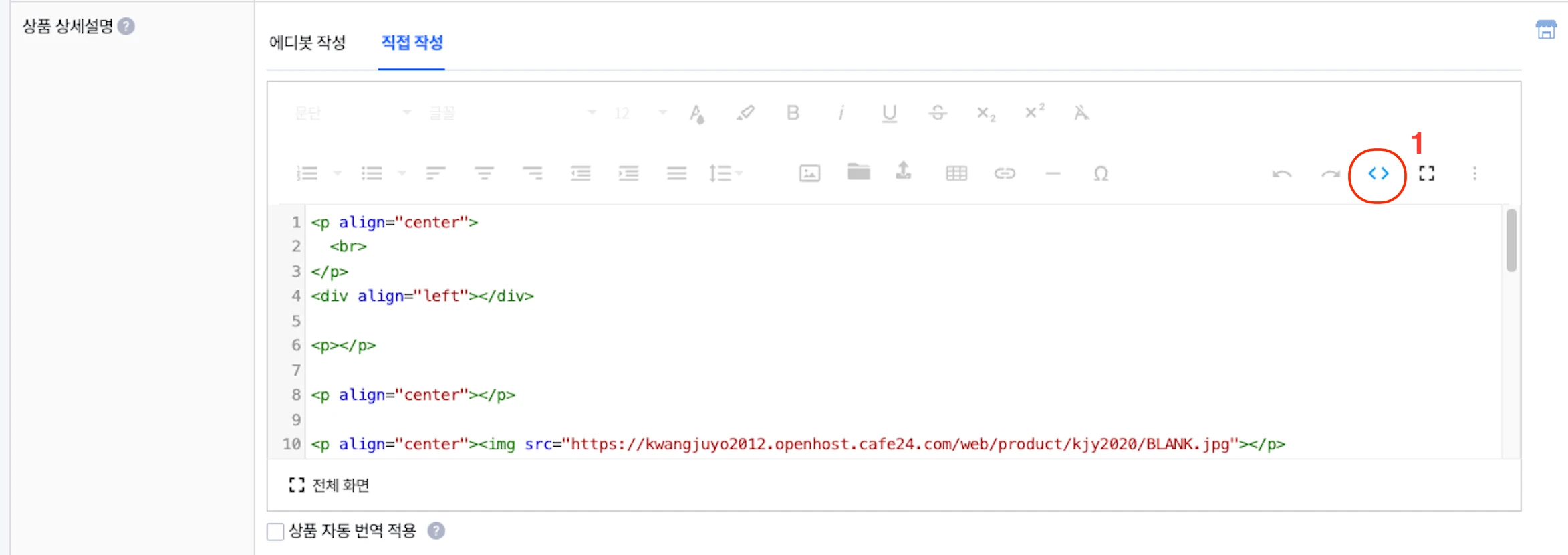This screenshot has height=555, width=1568.
Task: Check the 상품 자동 번역 적용 checkbox
Action: click(275, 532)
